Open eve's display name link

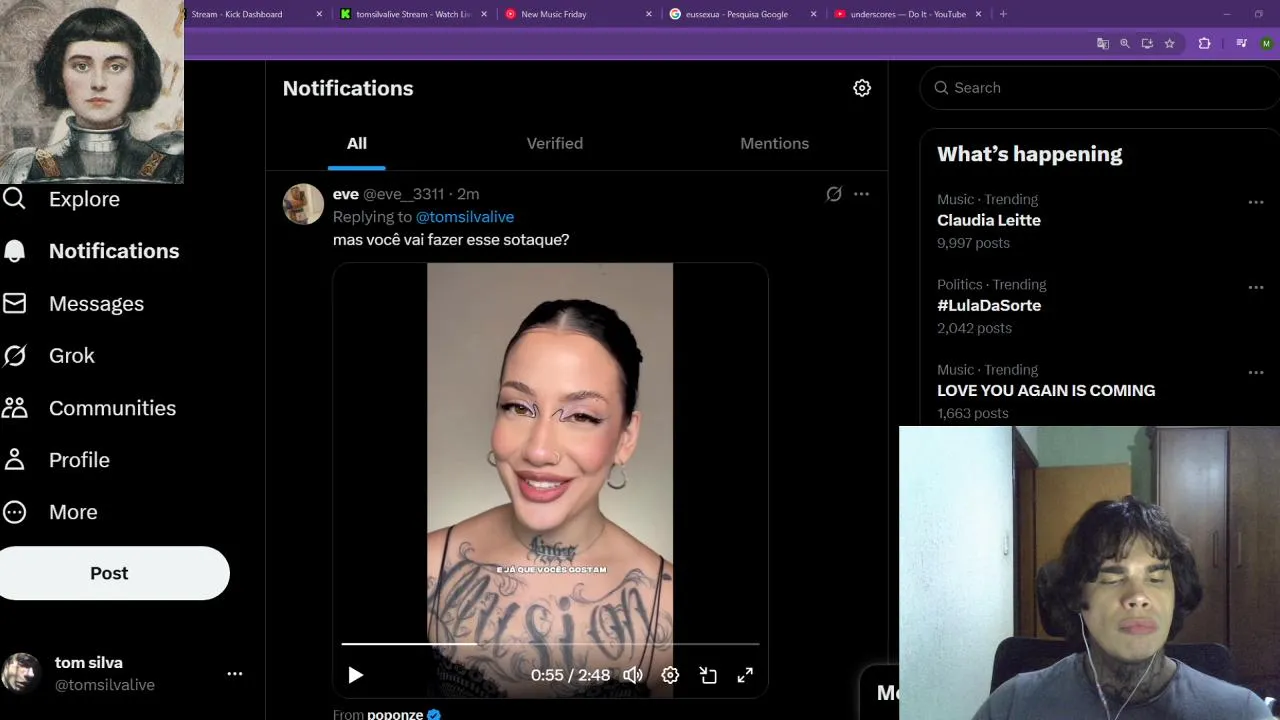[346, 194]
